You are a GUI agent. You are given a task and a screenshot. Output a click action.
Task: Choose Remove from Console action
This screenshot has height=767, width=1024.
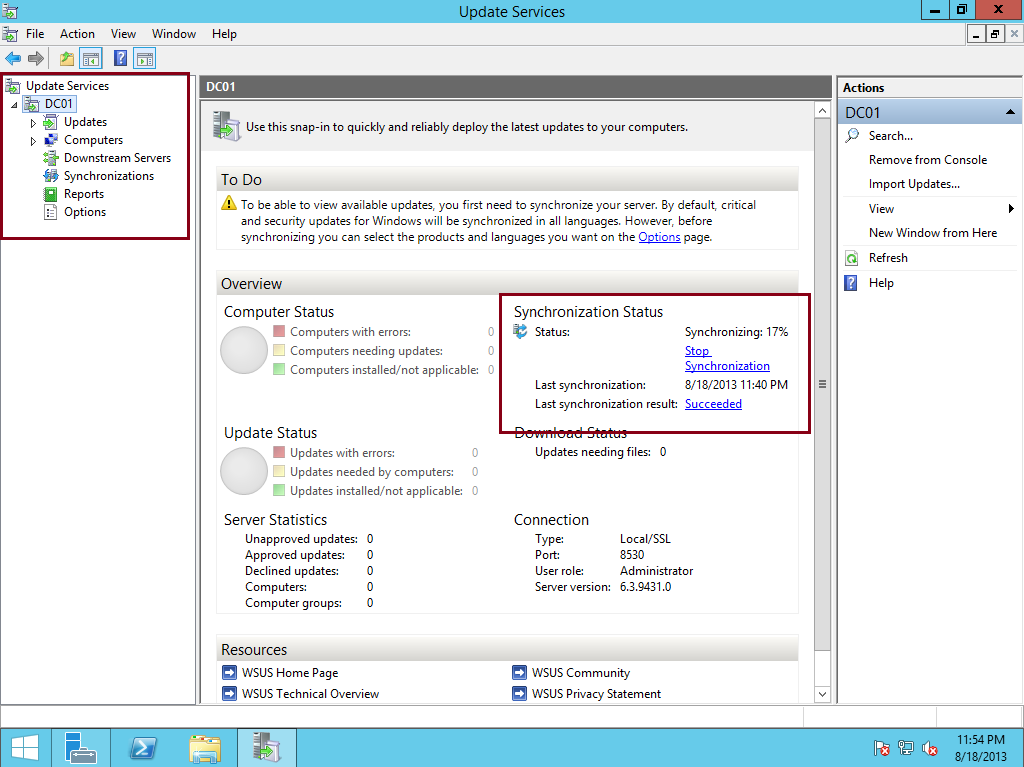click(x=927, y=160)
